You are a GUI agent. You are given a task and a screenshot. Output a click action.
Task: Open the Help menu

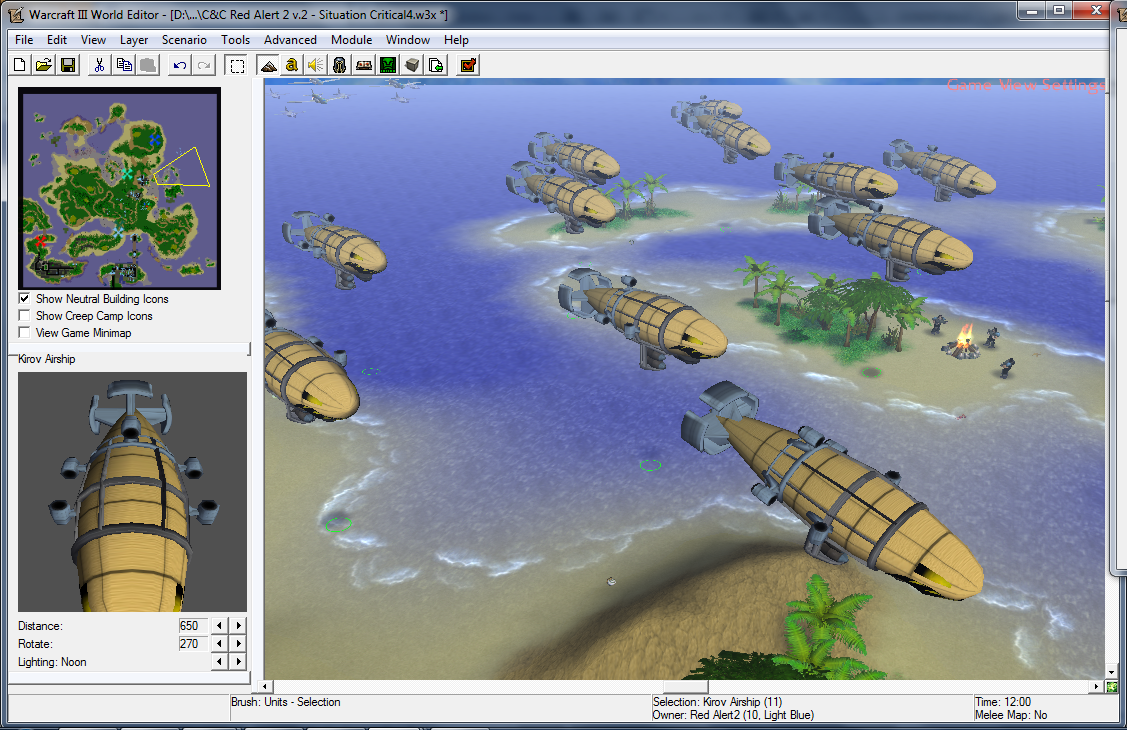456,40
